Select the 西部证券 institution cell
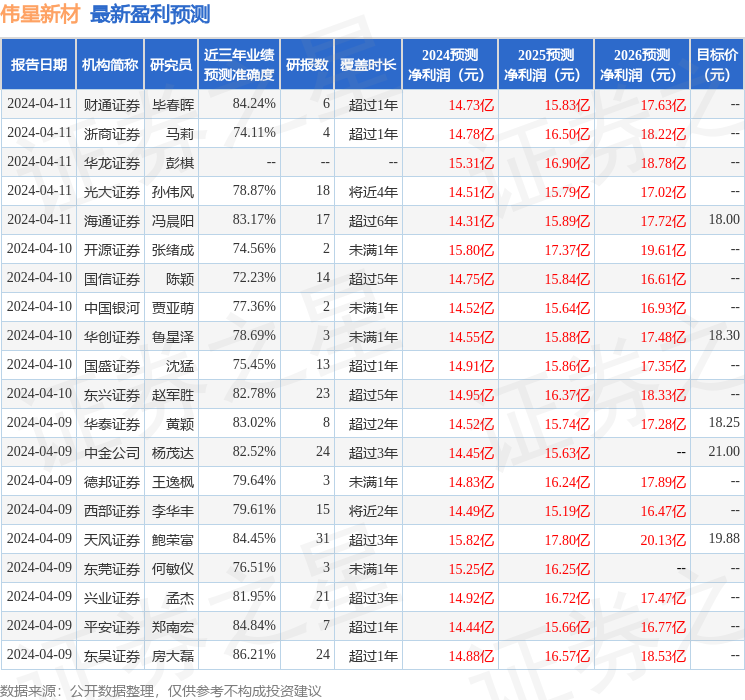This screenshot has height=700, width=745. [x=112, y=510]
